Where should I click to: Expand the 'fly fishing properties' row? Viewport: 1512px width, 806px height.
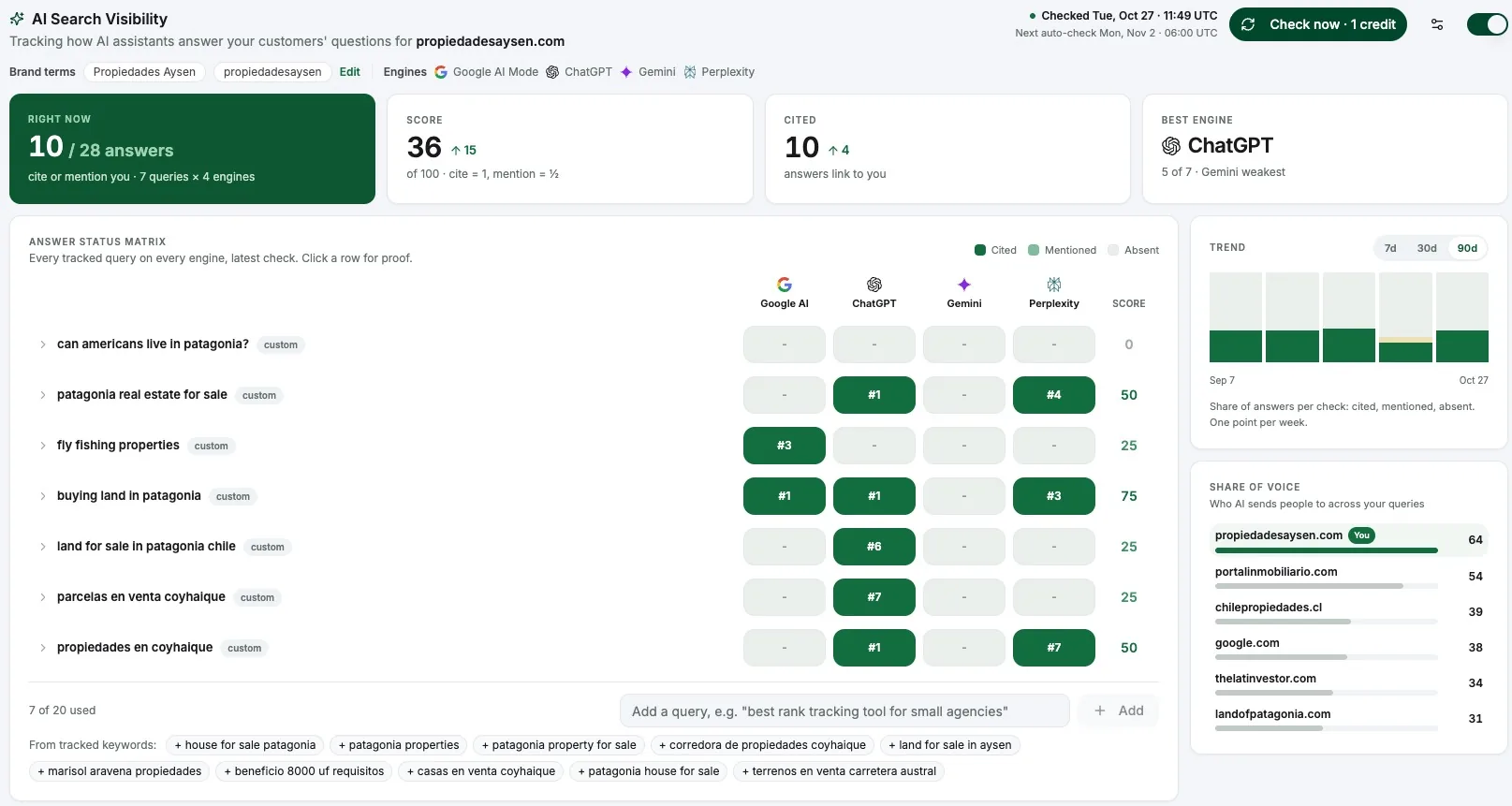43,446
